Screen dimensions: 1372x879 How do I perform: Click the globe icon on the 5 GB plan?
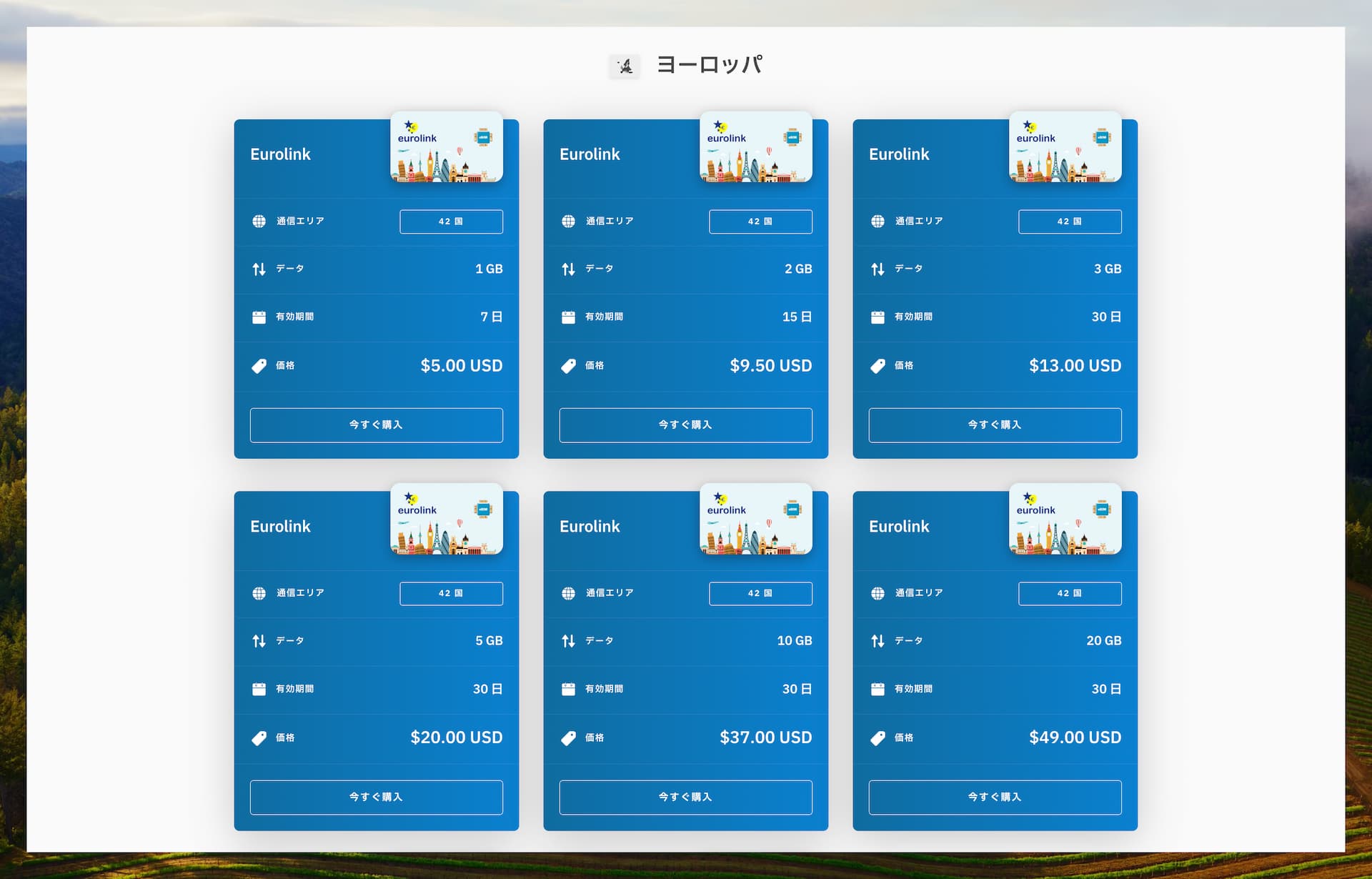[259, 593]
